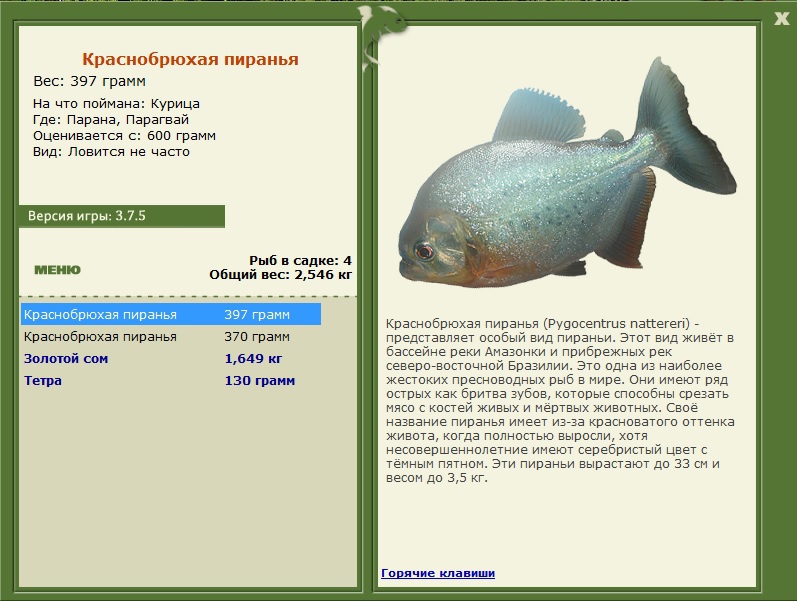Select the Тетра row
This screenshot has width=797, height=601.
coord(171,380)
